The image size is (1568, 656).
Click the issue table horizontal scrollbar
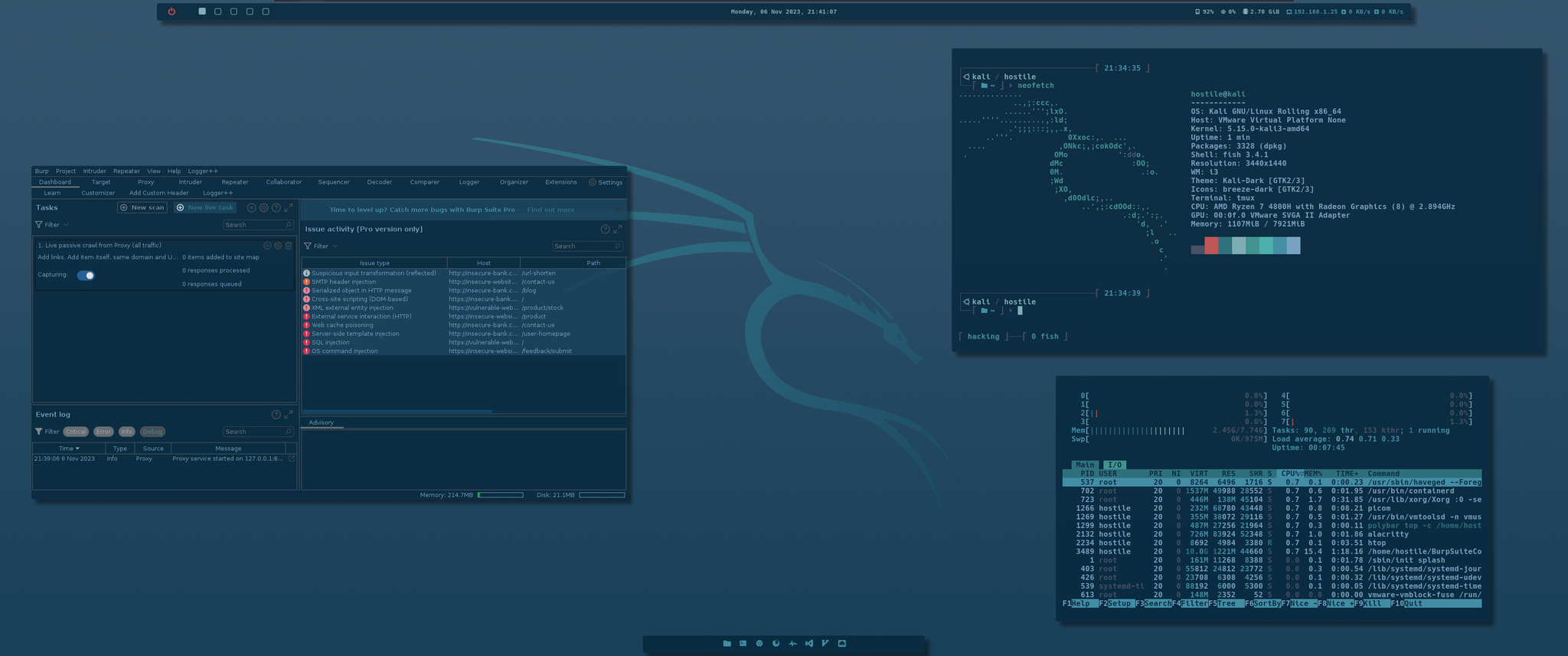pyautogui.click(x=398, y=411)
